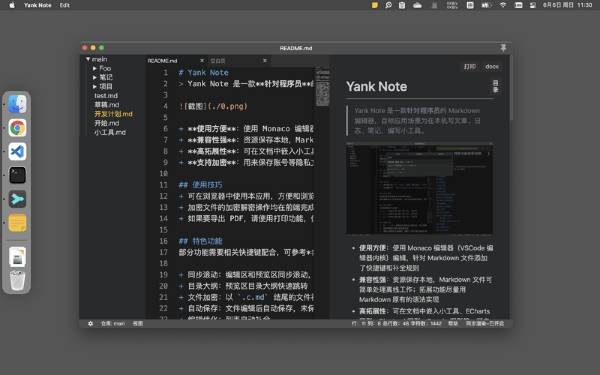
Task: Open the 视图 menu in the status bar
Action: [x=138, y=323]
